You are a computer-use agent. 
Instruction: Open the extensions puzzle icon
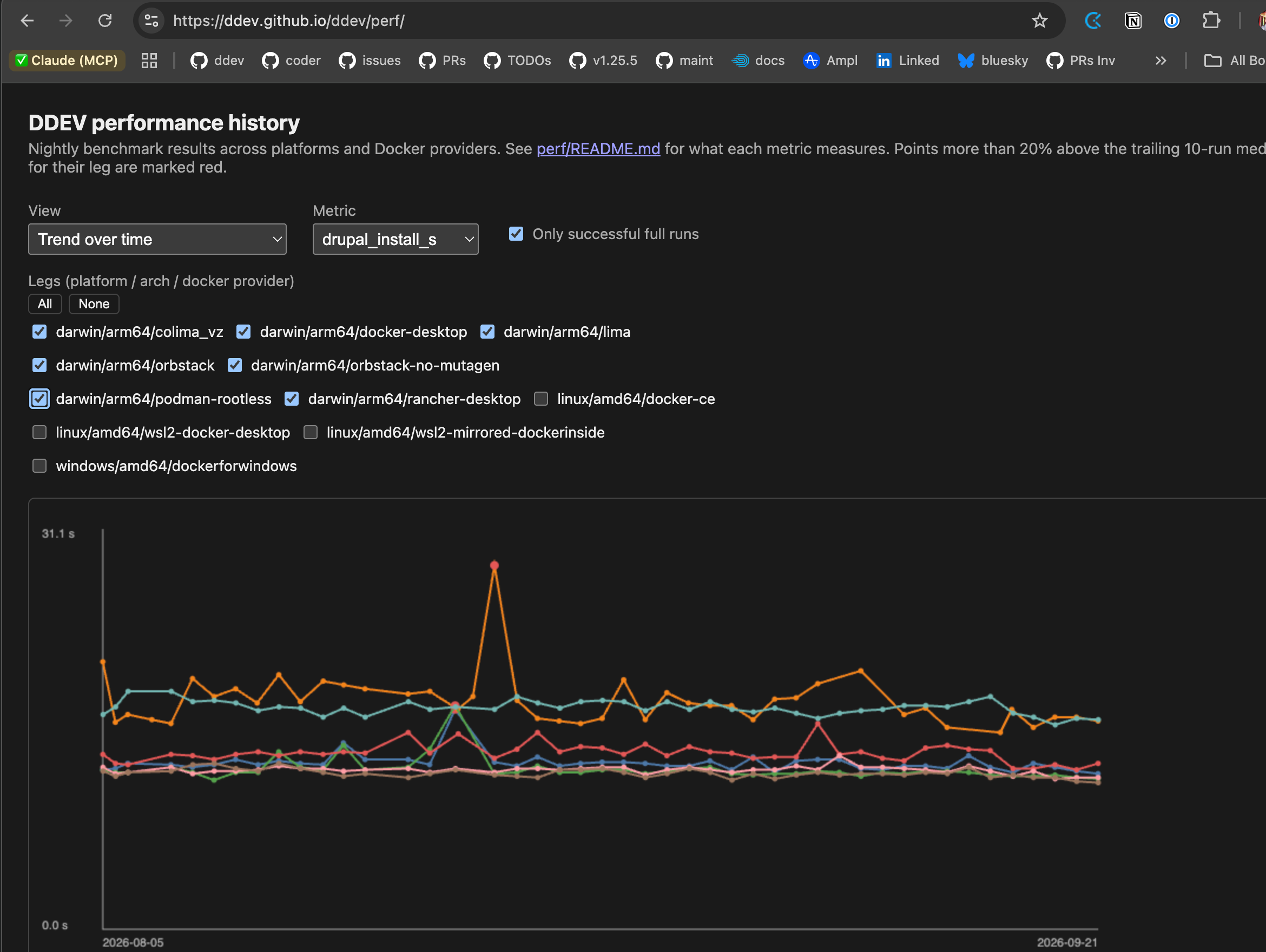[1210, 21]
